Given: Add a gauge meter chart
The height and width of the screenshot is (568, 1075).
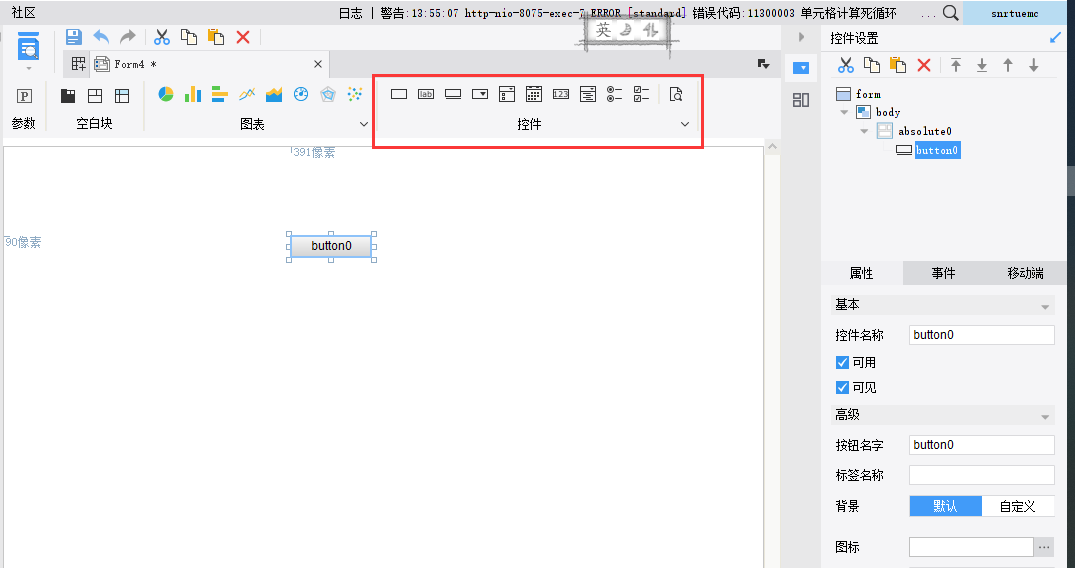Looking at the screenshot, I should coord(301,94).
